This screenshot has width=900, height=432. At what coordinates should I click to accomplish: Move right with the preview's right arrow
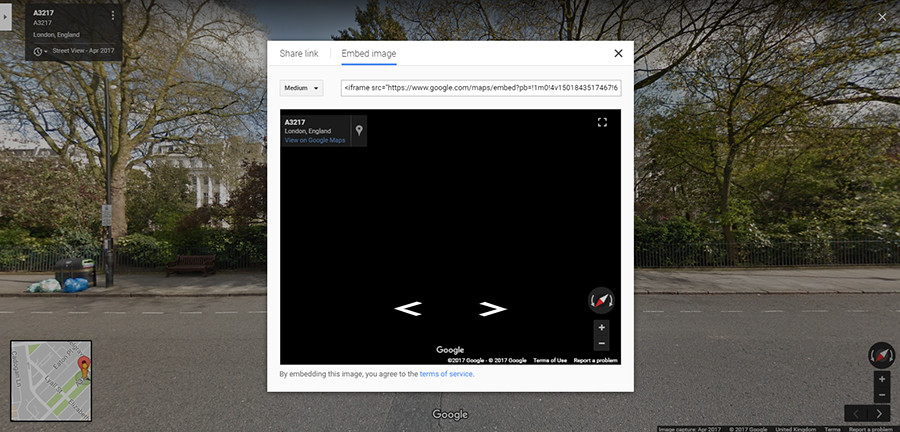493,309
